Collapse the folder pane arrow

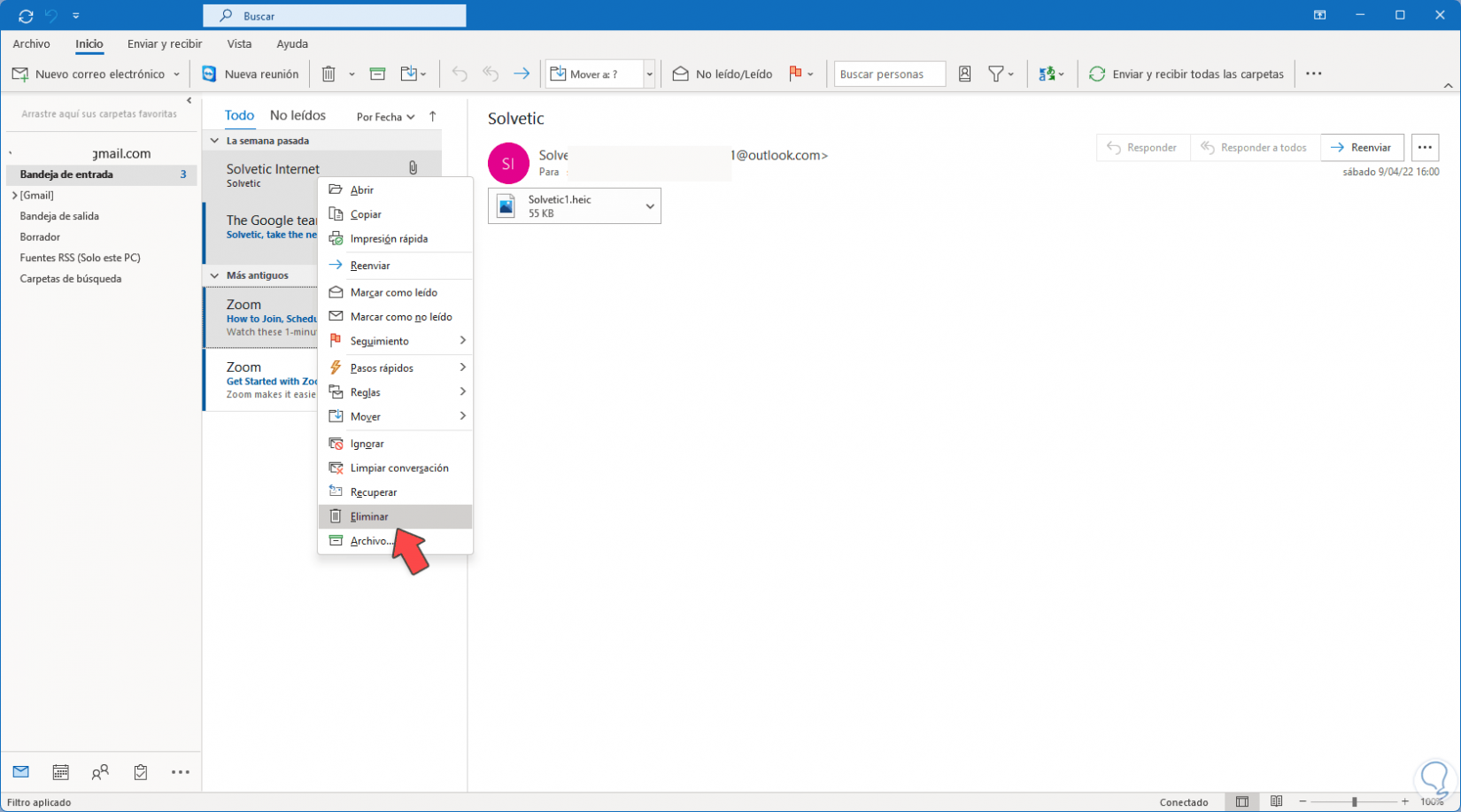tap(189, 101)
